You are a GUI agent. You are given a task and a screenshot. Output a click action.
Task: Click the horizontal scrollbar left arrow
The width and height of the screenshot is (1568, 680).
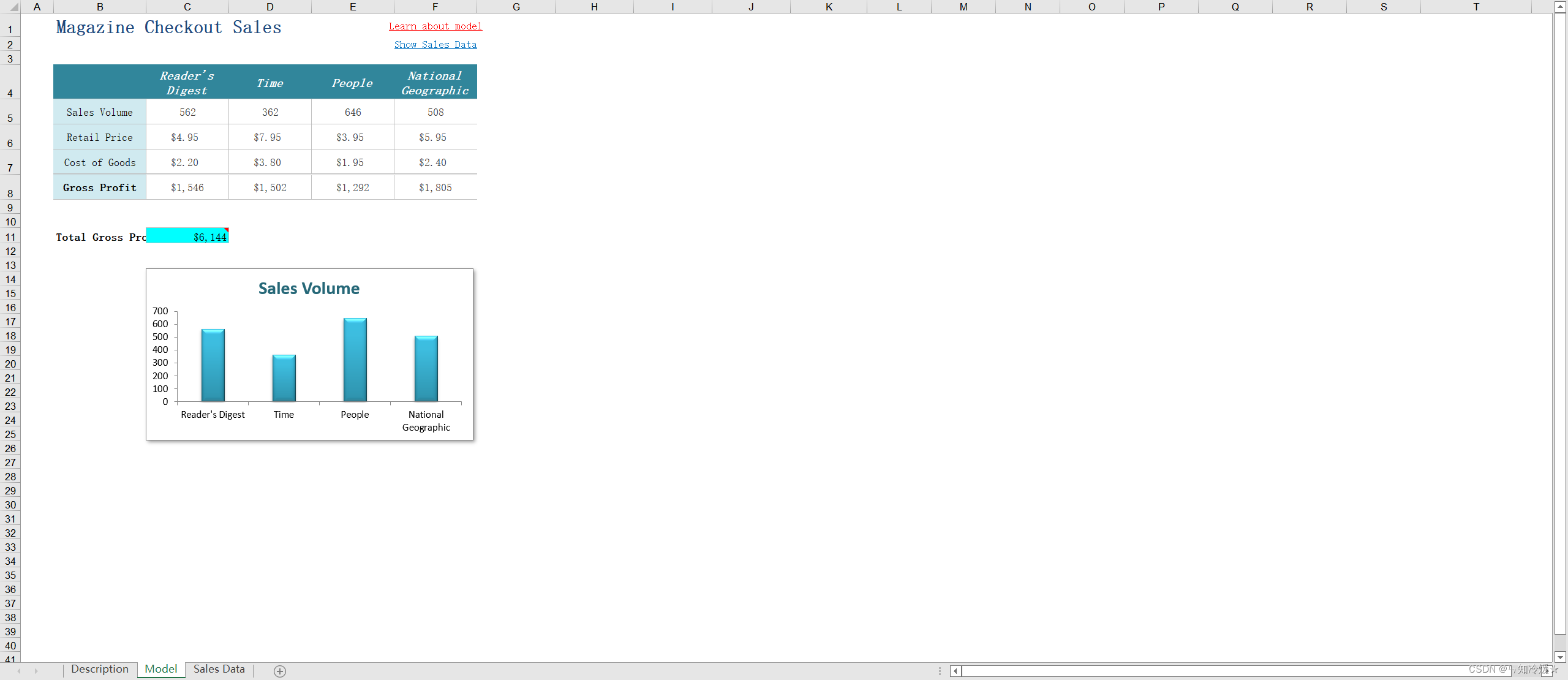pyautogui.click(x=955, y=671)
